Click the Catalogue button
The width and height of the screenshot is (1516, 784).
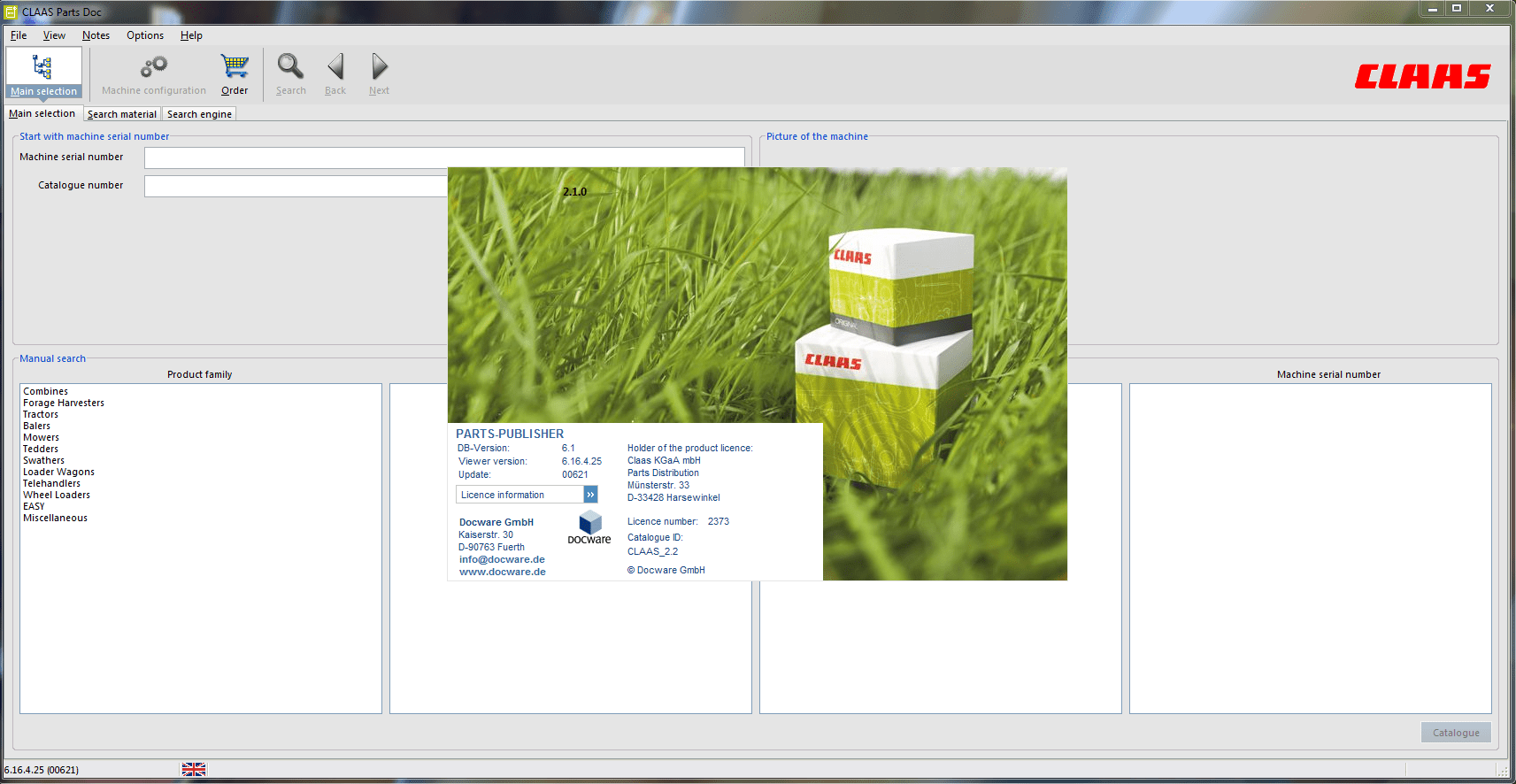click(1456, 733)
